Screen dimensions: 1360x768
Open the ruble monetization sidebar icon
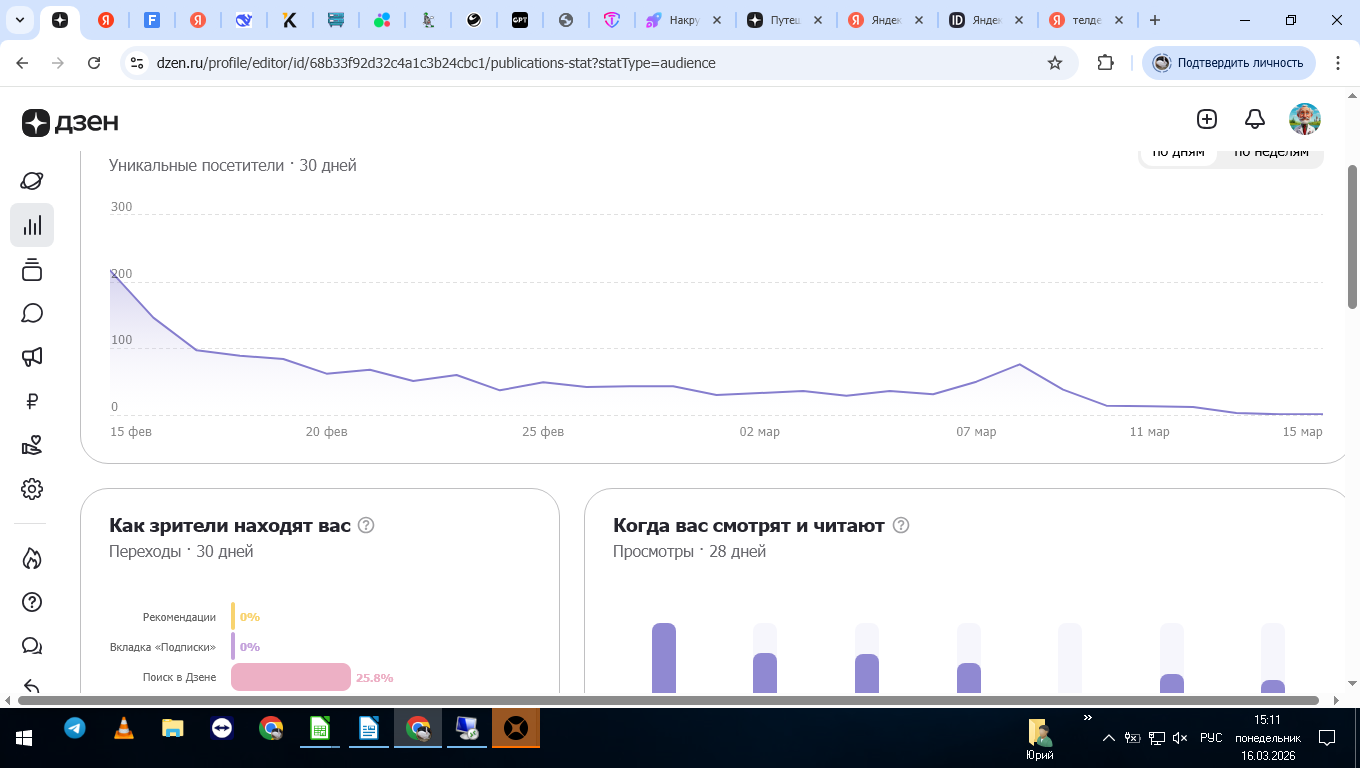32,401
